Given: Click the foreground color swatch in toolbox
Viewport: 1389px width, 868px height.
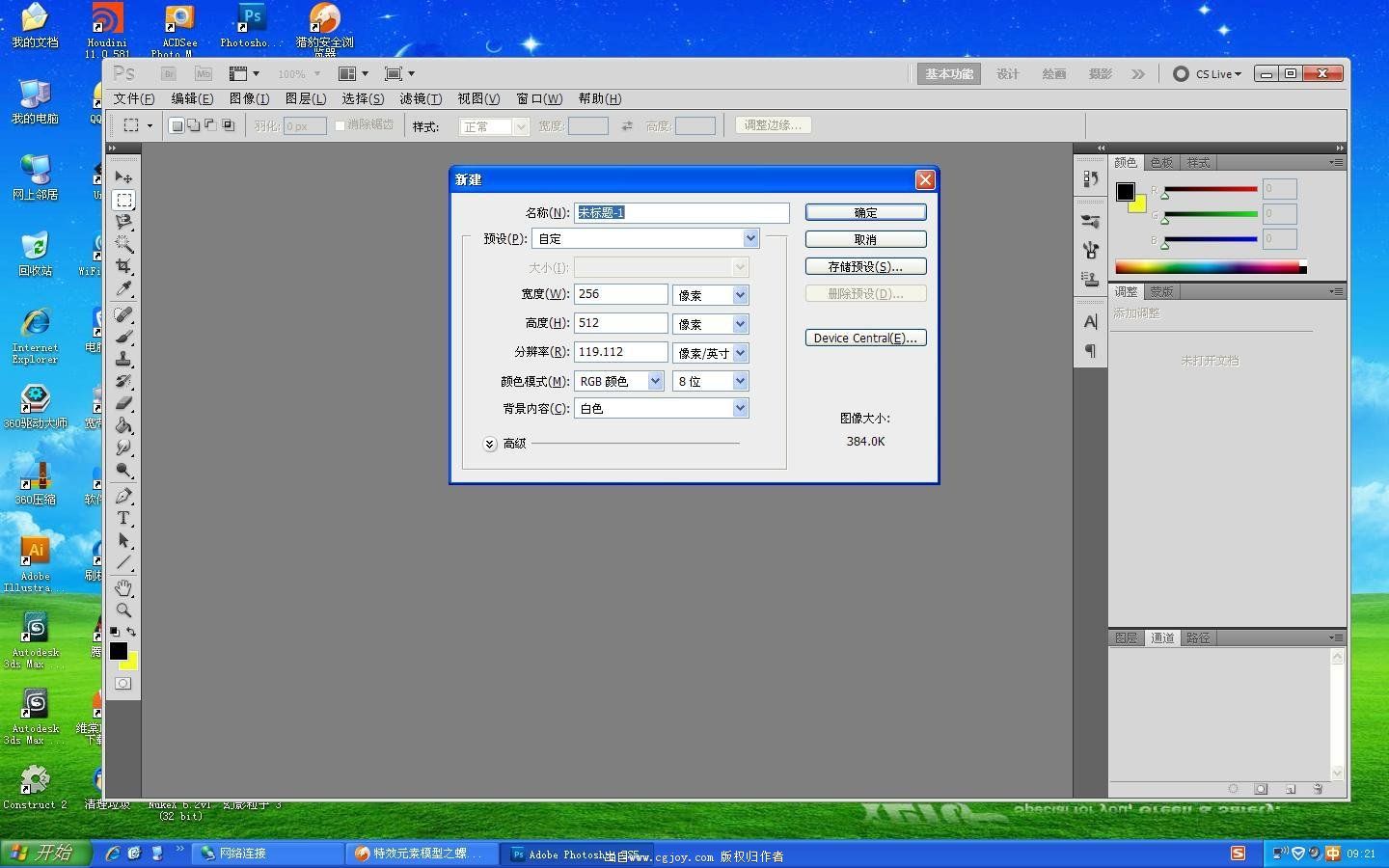Looking at the screenshot, I should click(x=119, y=651).
